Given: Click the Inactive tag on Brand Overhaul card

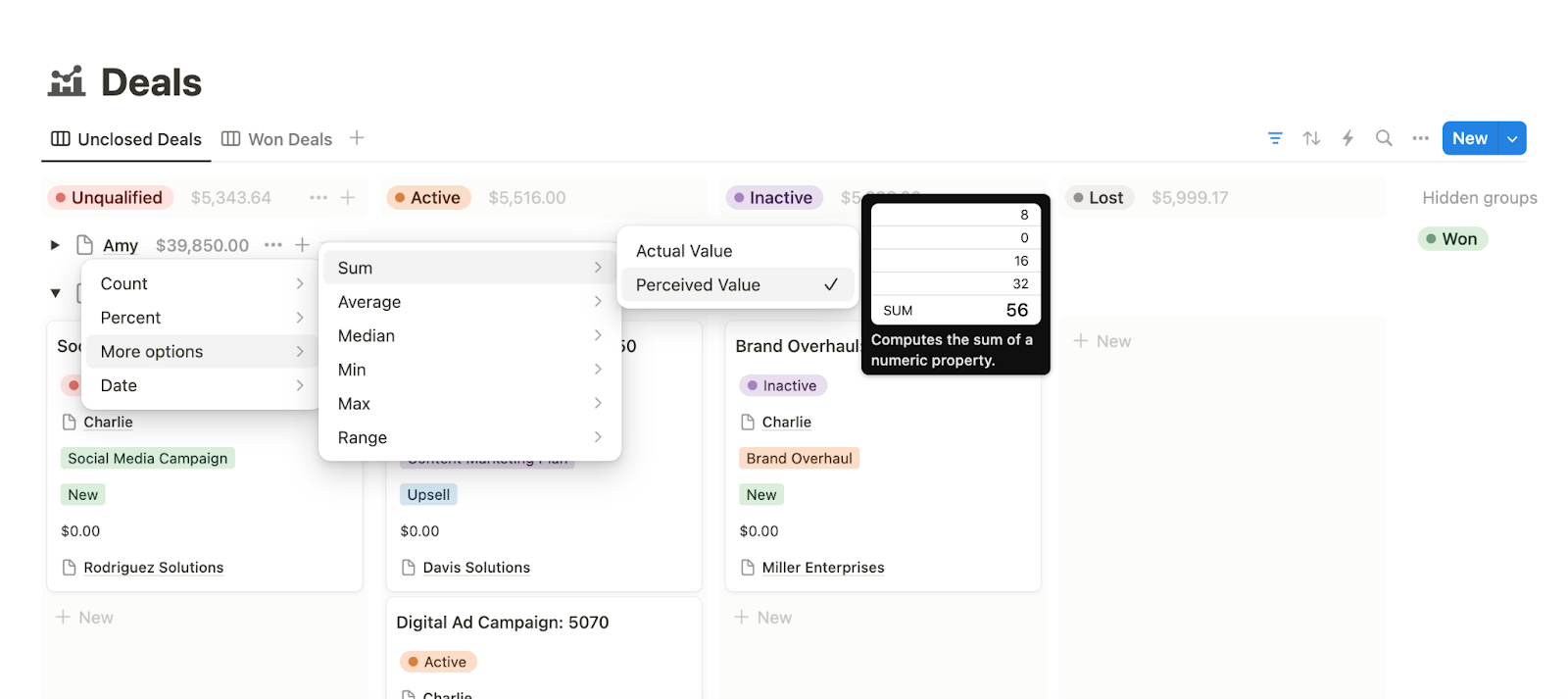Looking at the screenshot, I should click(x=783, y=385).
